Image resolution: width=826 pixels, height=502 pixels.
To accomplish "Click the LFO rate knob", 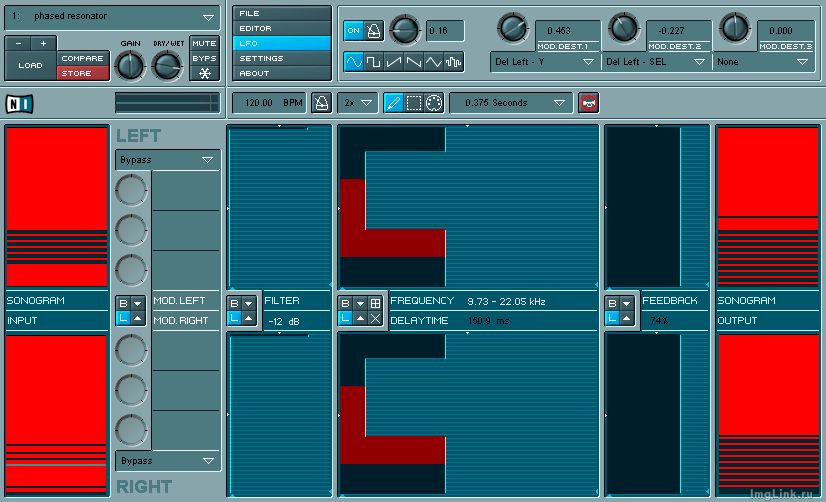I will [405, 29].
